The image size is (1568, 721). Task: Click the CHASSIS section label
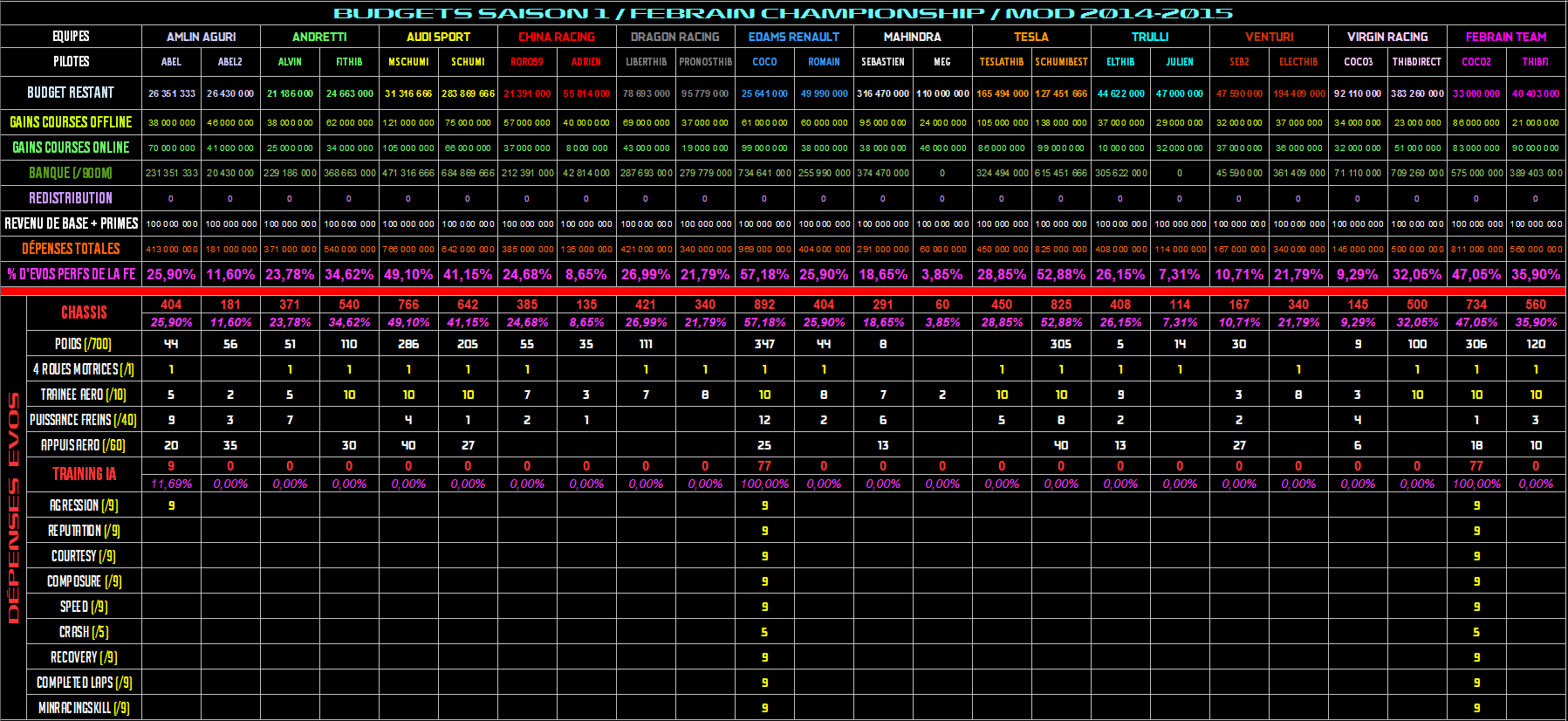point(84,312)
